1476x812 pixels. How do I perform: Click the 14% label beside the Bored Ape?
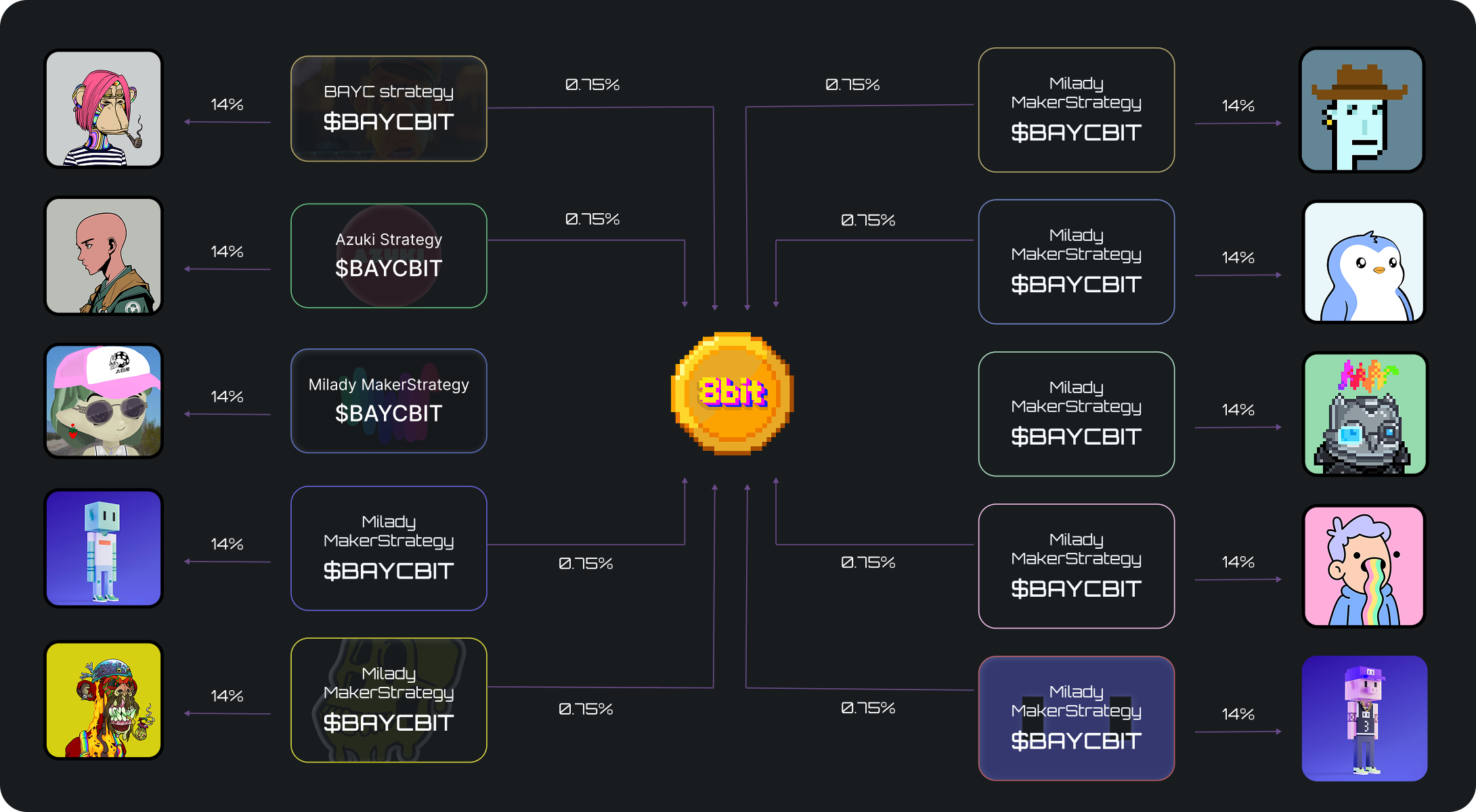[227, 104]
